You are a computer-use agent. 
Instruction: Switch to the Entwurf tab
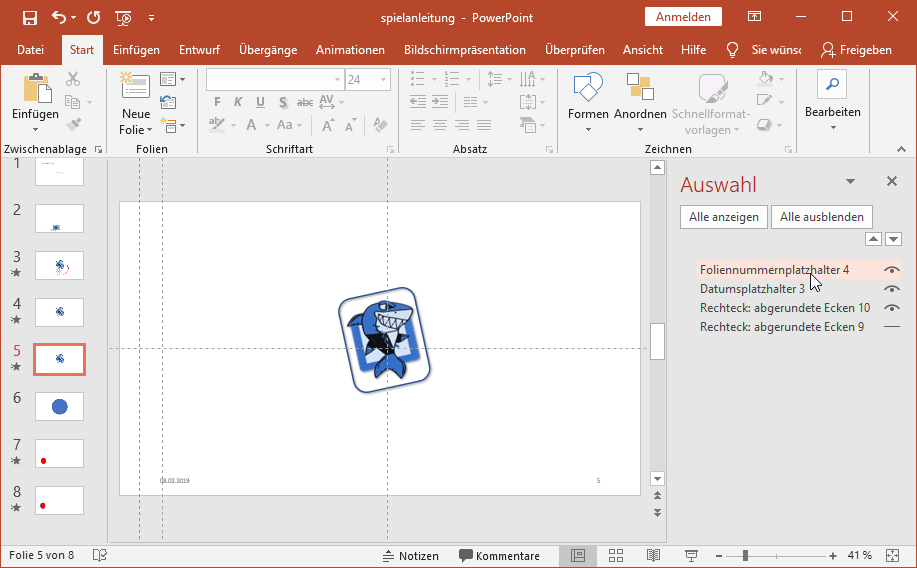[x=199, y=50]
